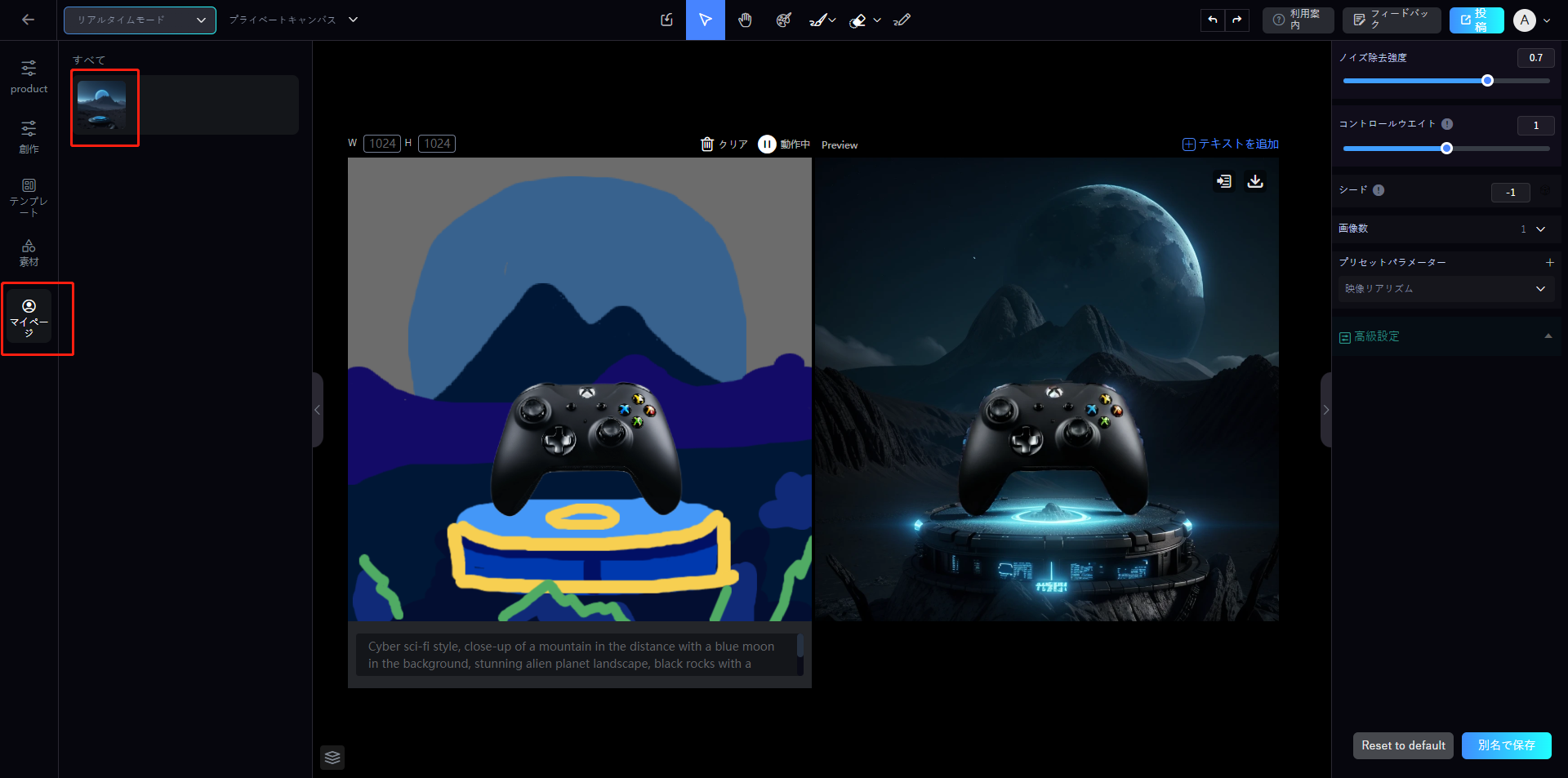Select the eraser tool
Screen dimensions: 1568x778
[857, 20]
